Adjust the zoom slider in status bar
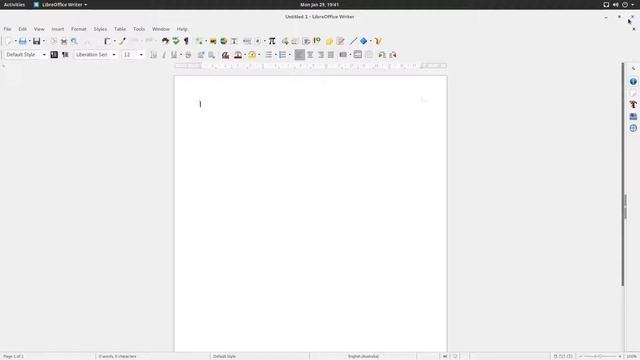Screen dimensions: 640x360 600,356
